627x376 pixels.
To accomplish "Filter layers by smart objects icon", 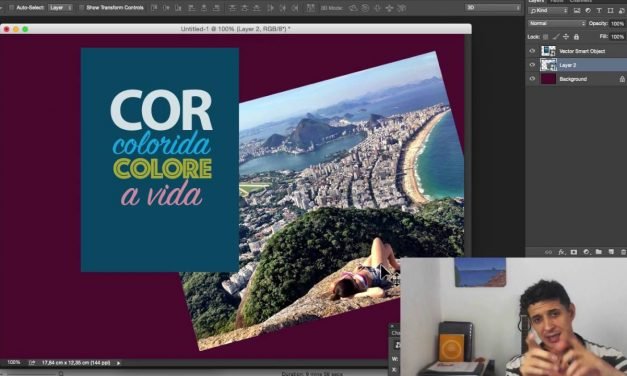I will pos(621,11).
